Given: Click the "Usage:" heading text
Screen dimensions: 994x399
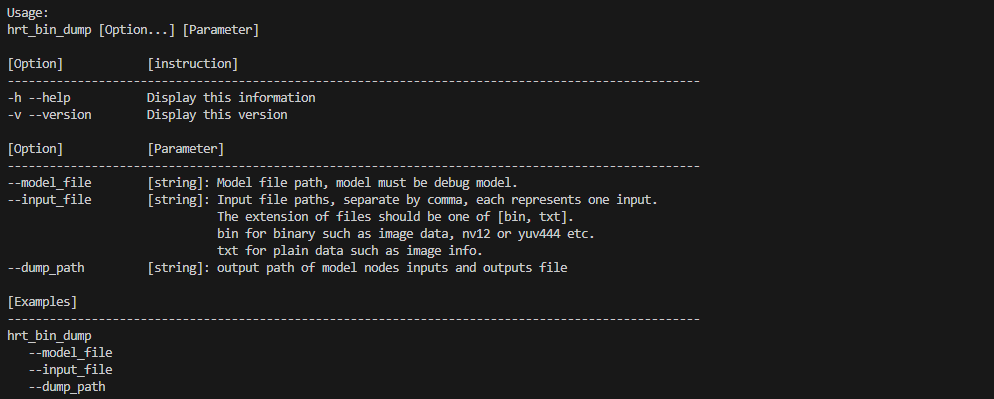Looking at the screenshot, I should (28, 13).
